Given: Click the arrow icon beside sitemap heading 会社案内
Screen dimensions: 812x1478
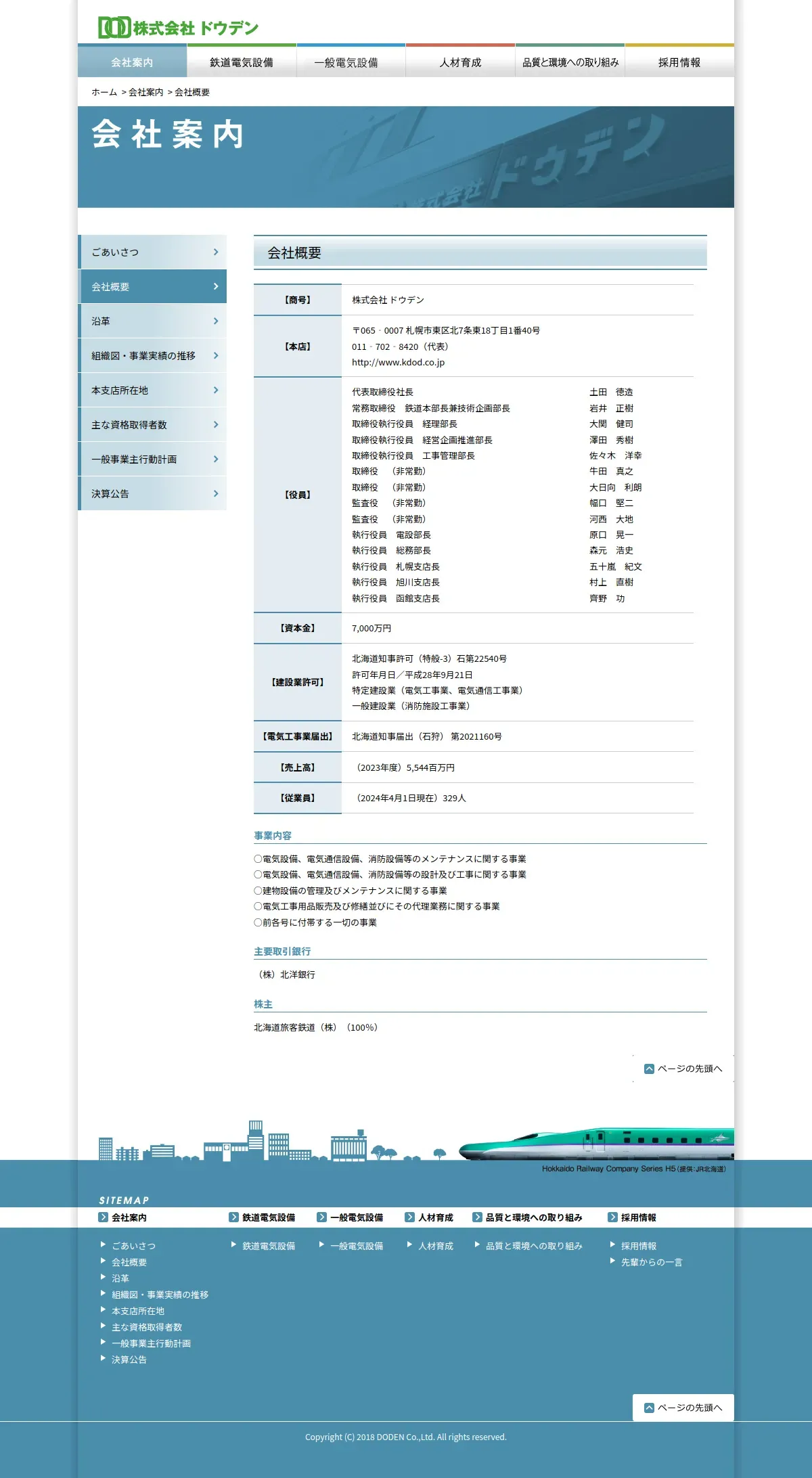Looking at the screenshot, I should (103, 1217).
